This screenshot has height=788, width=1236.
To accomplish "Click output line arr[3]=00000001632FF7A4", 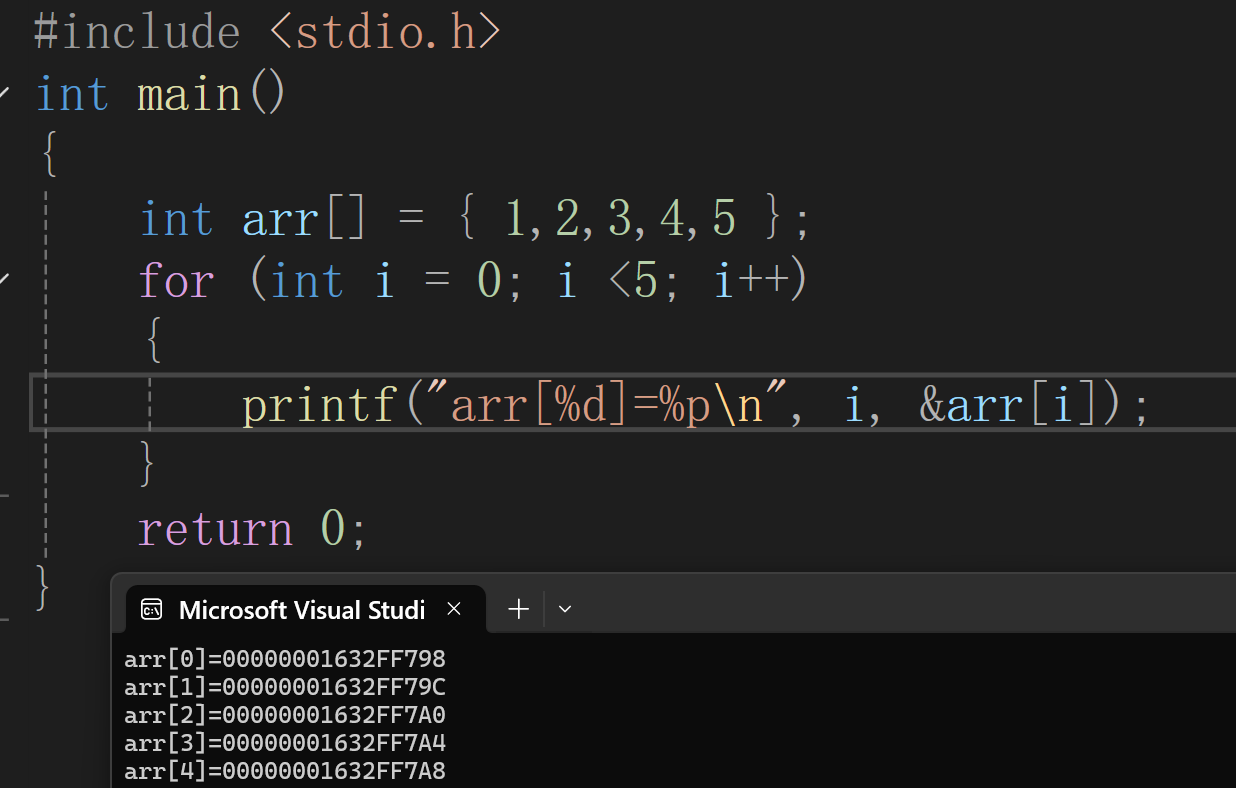I will tap(285, 743).
